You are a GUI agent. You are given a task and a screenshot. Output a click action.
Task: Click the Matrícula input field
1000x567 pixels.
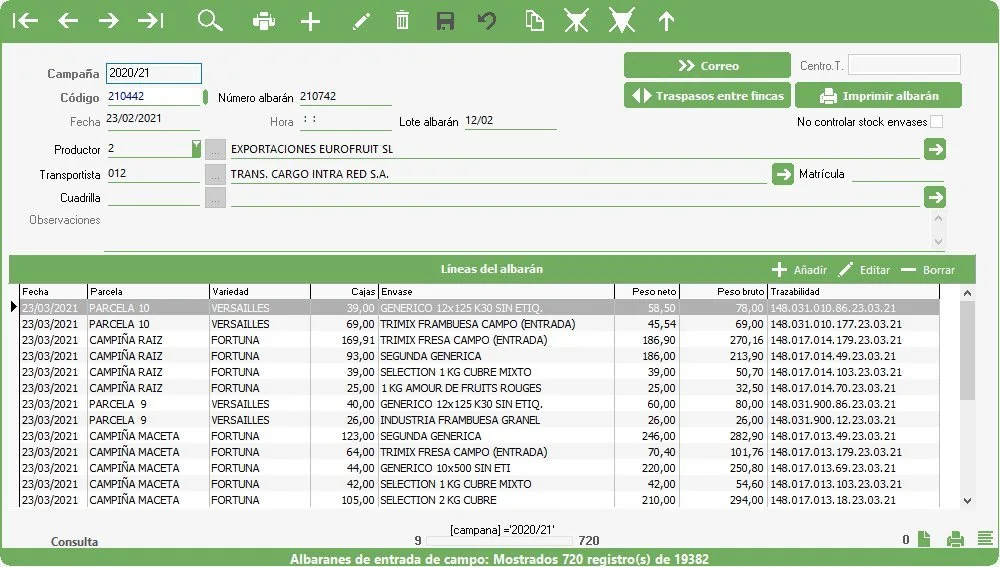(x=898, y=173)
